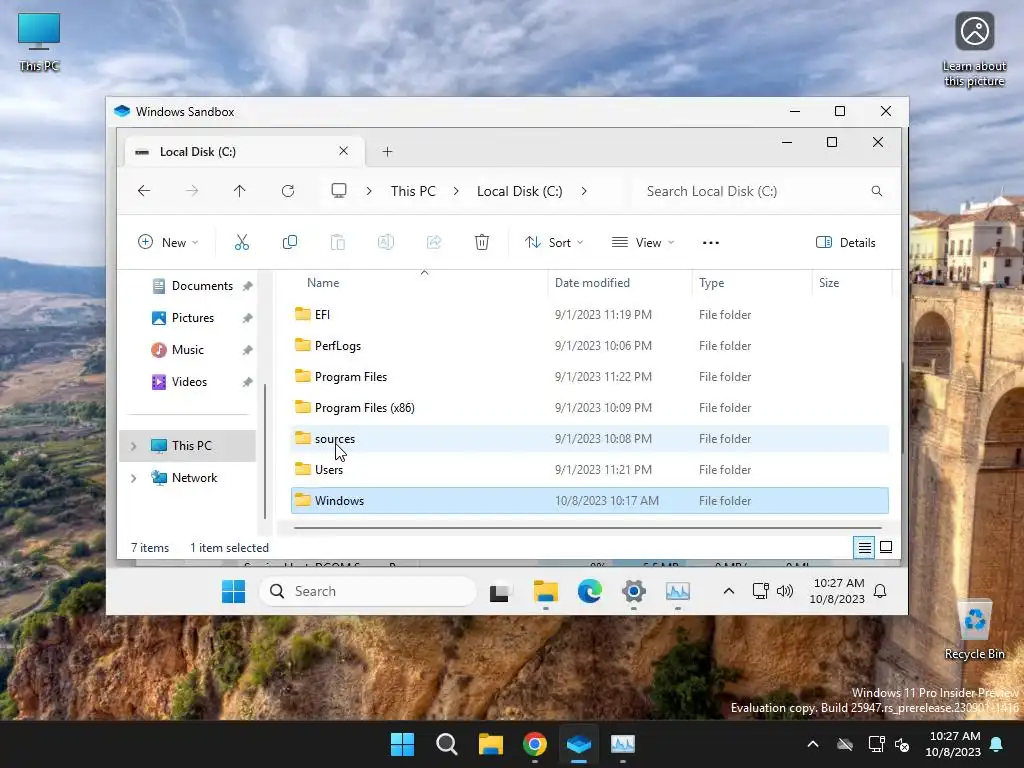Screen dimensions: 1024x768
Task: Open Sandbox Start menu Windows logo
Action: coord(233,591)
